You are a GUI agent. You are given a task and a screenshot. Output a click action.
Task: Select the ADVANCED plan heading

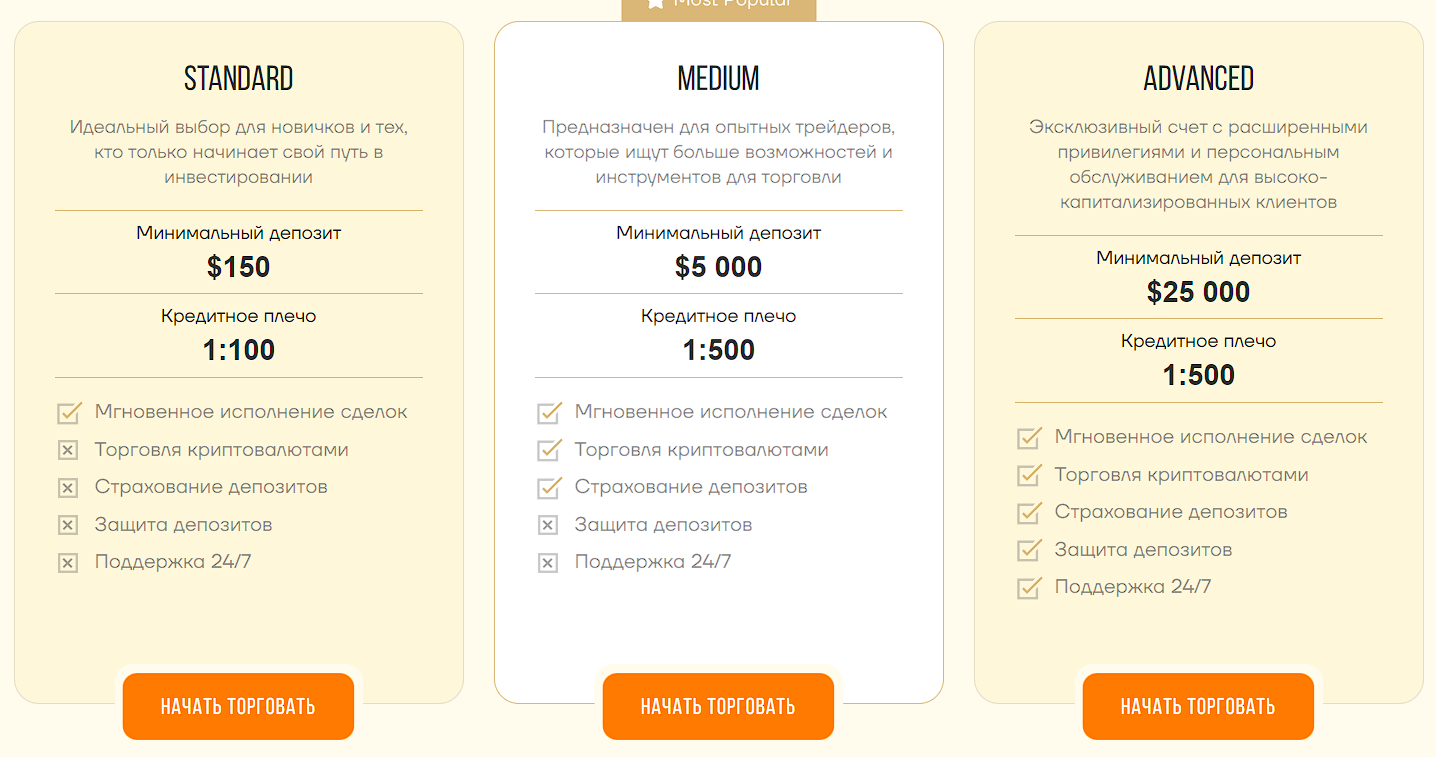click(x=1198, y=78)
